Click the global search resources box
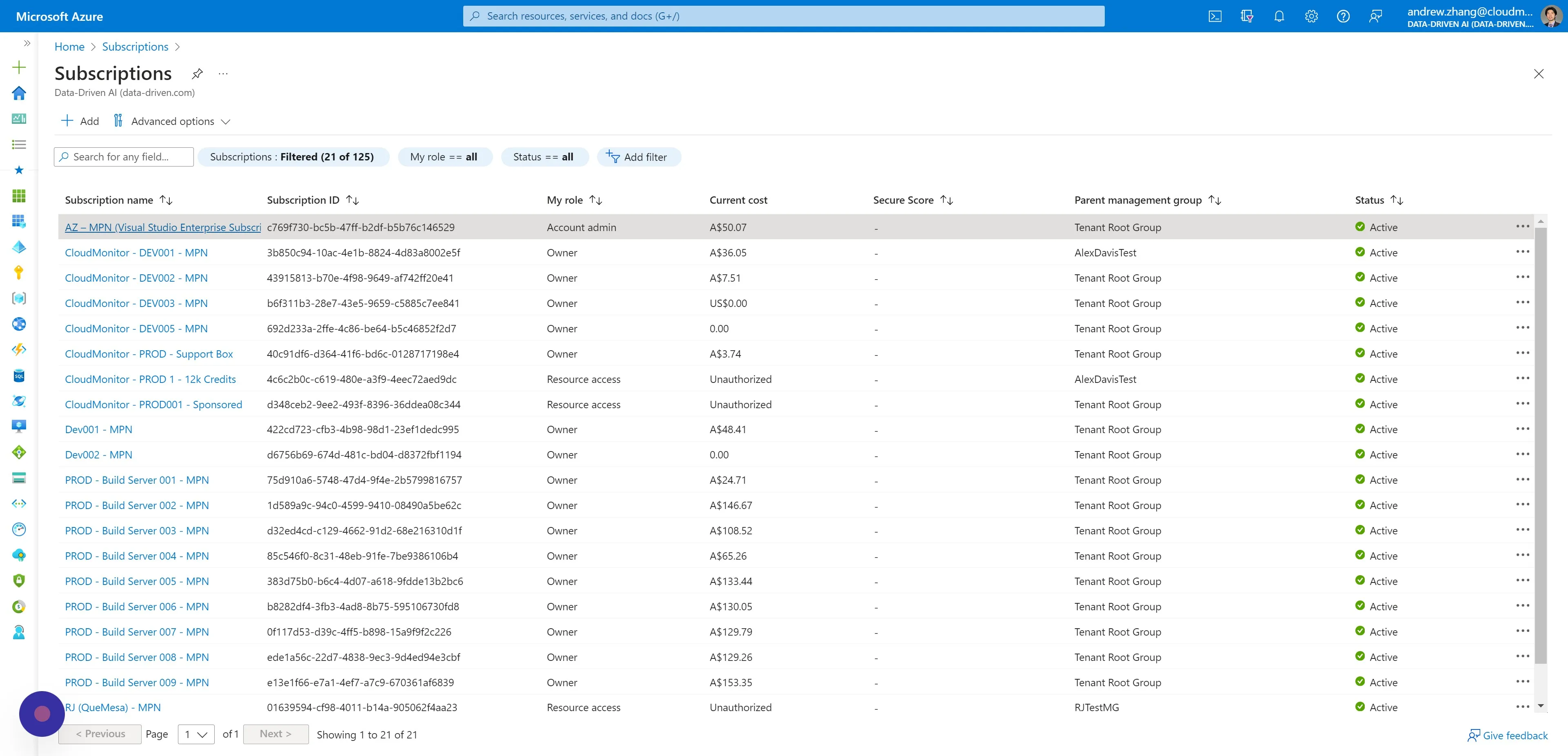The width and height of the screenshot is (1568, 756). (784, 16)
